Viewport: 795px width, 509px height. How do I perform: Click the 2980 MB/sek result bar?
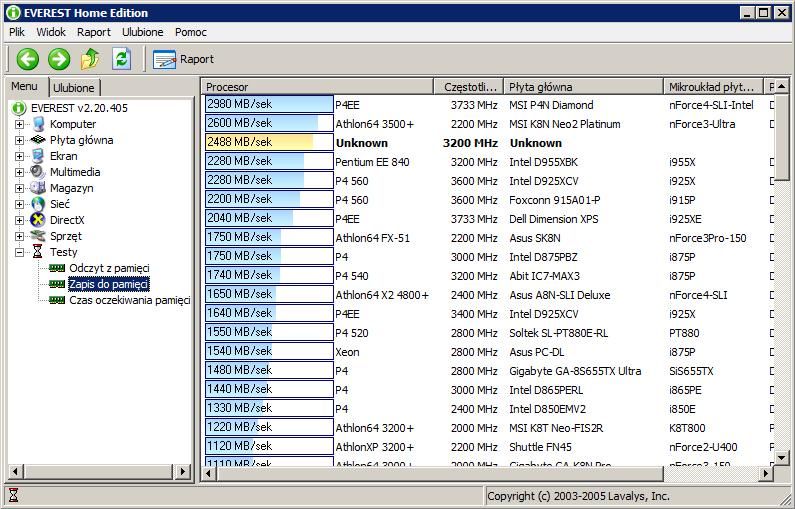(x=269, y=104)
